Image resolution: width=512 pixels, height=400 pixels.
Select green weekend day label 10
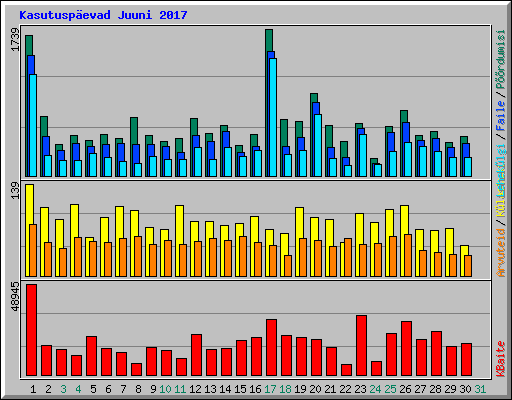165,389
